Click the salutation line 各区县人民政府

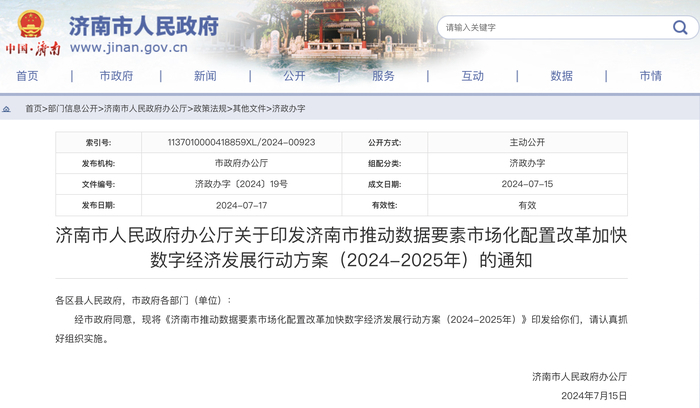tap(144, 300)
